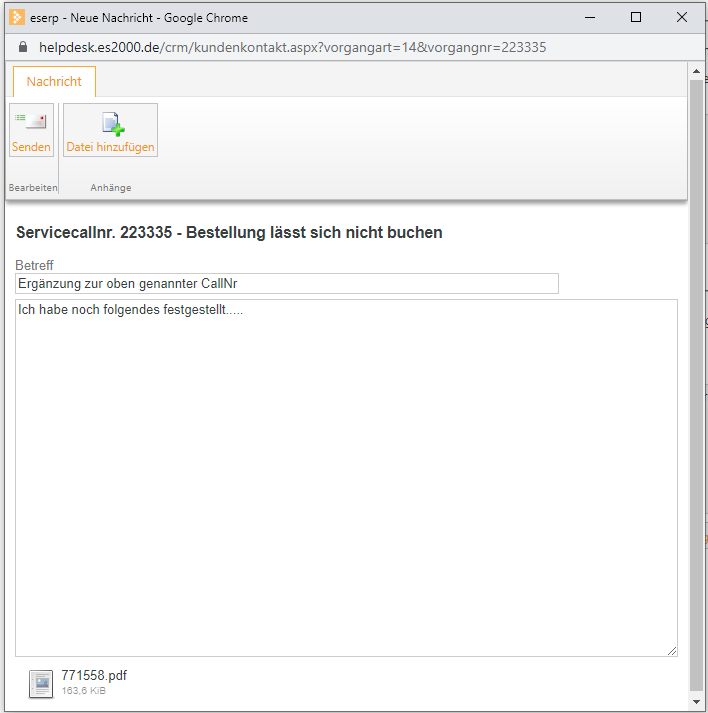708x713 pixels.
Task: Click the Bearbeiten group label
Action: pyautogui.click(x=33, y=188)
